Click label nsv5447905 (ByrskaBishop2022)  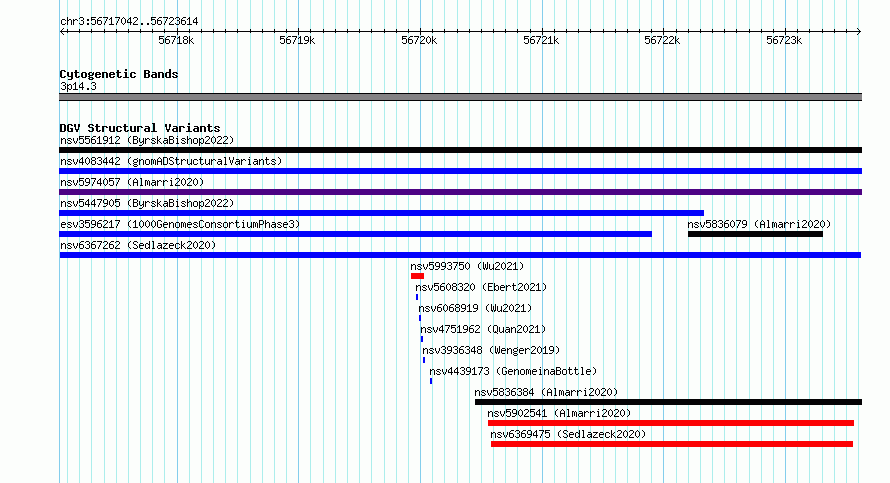pyautogui.click(x=147, y=203)
